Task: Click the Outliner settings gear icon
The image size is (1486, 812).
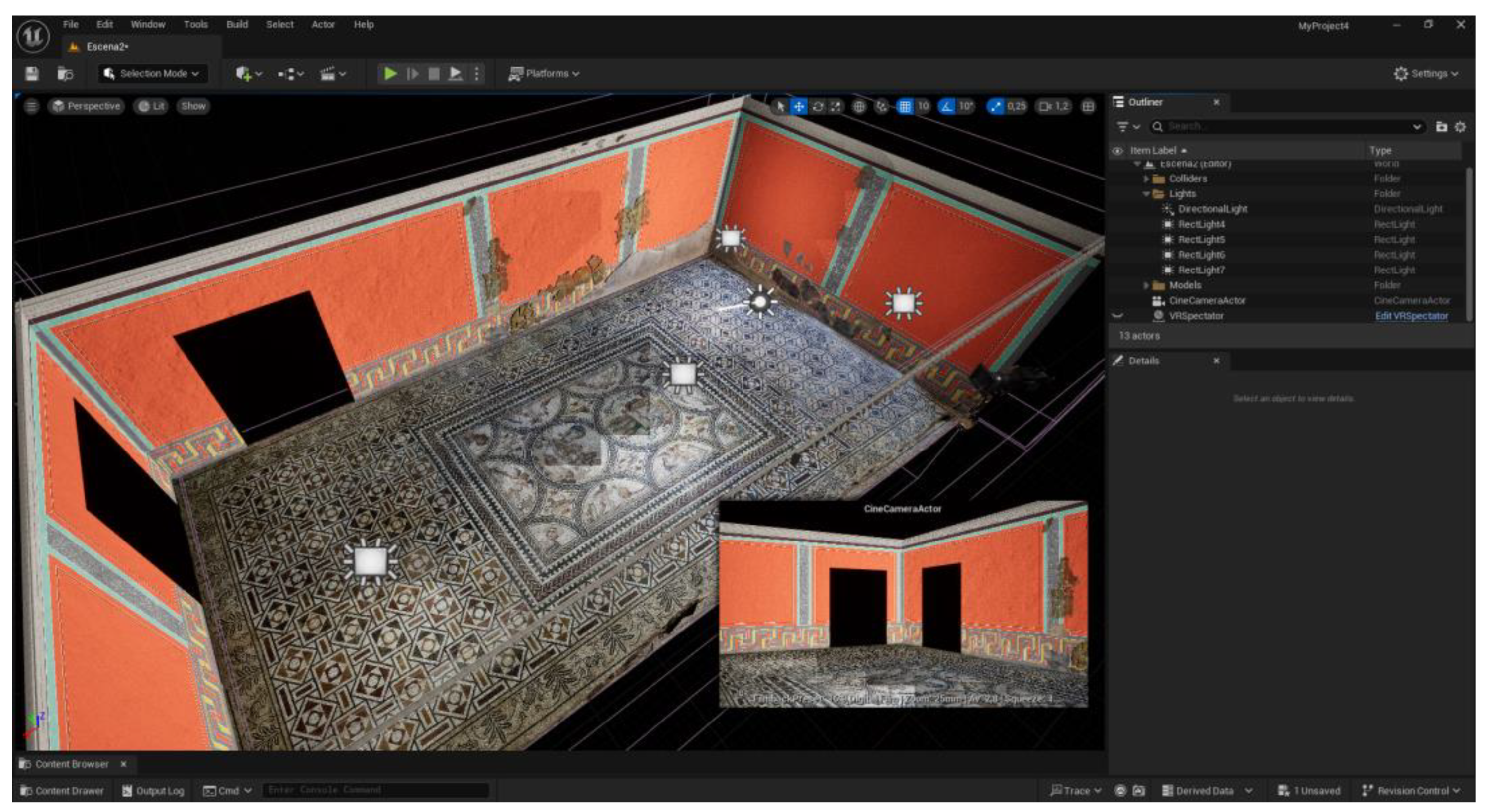Action: pyautogui.click(x=1460, y=127)
